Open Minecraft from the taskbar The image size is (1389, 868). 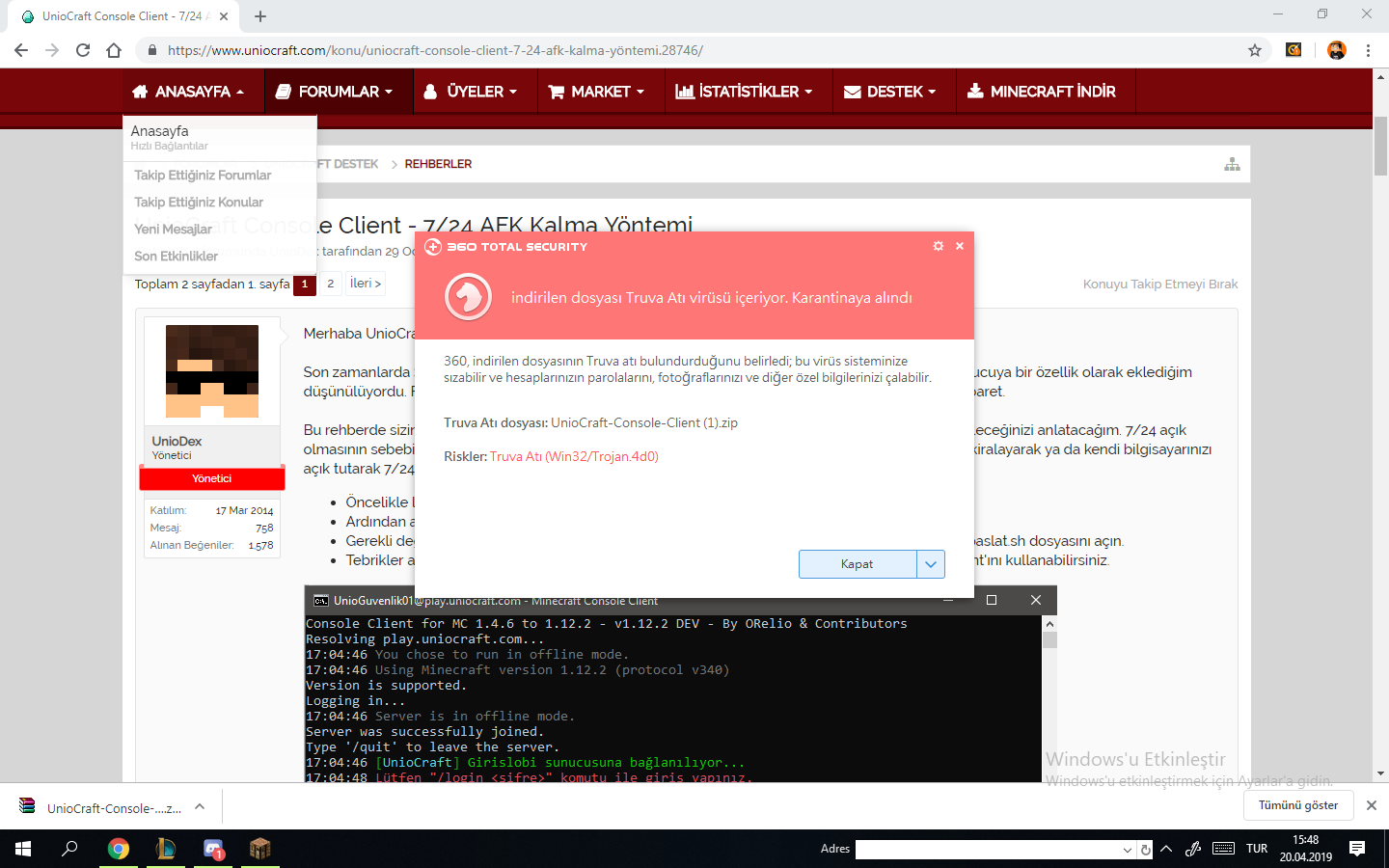click(x=260, y=849)
